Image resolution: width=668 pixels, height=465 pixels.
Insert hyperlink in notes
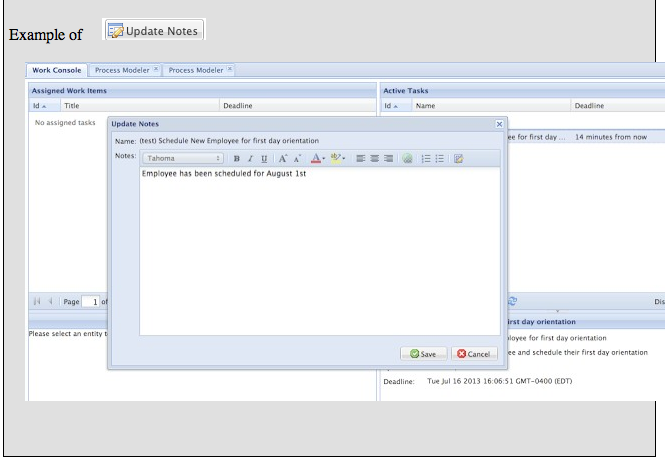(x=407, y=159)
